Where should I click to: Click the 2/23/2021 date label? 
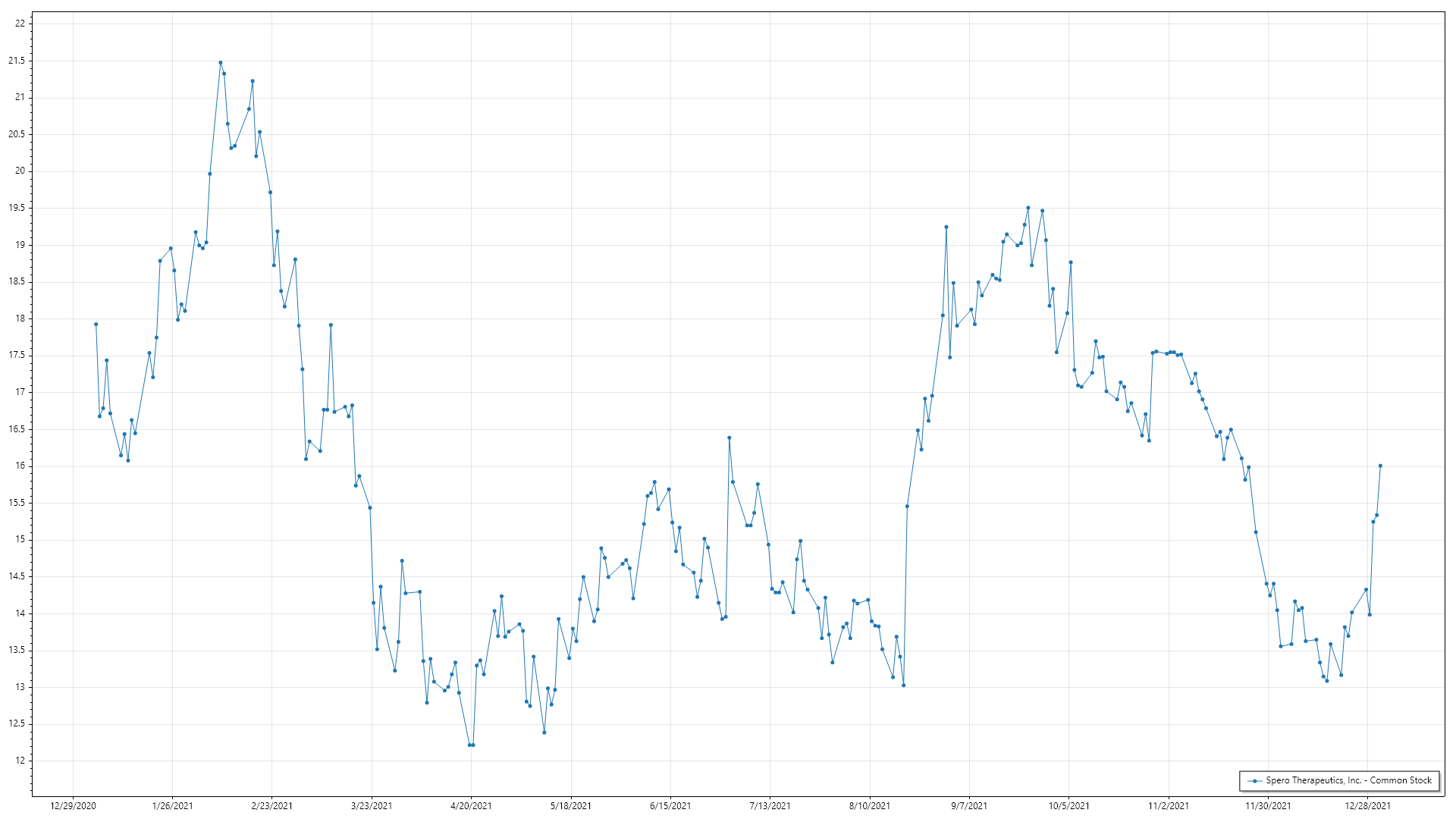272,806
